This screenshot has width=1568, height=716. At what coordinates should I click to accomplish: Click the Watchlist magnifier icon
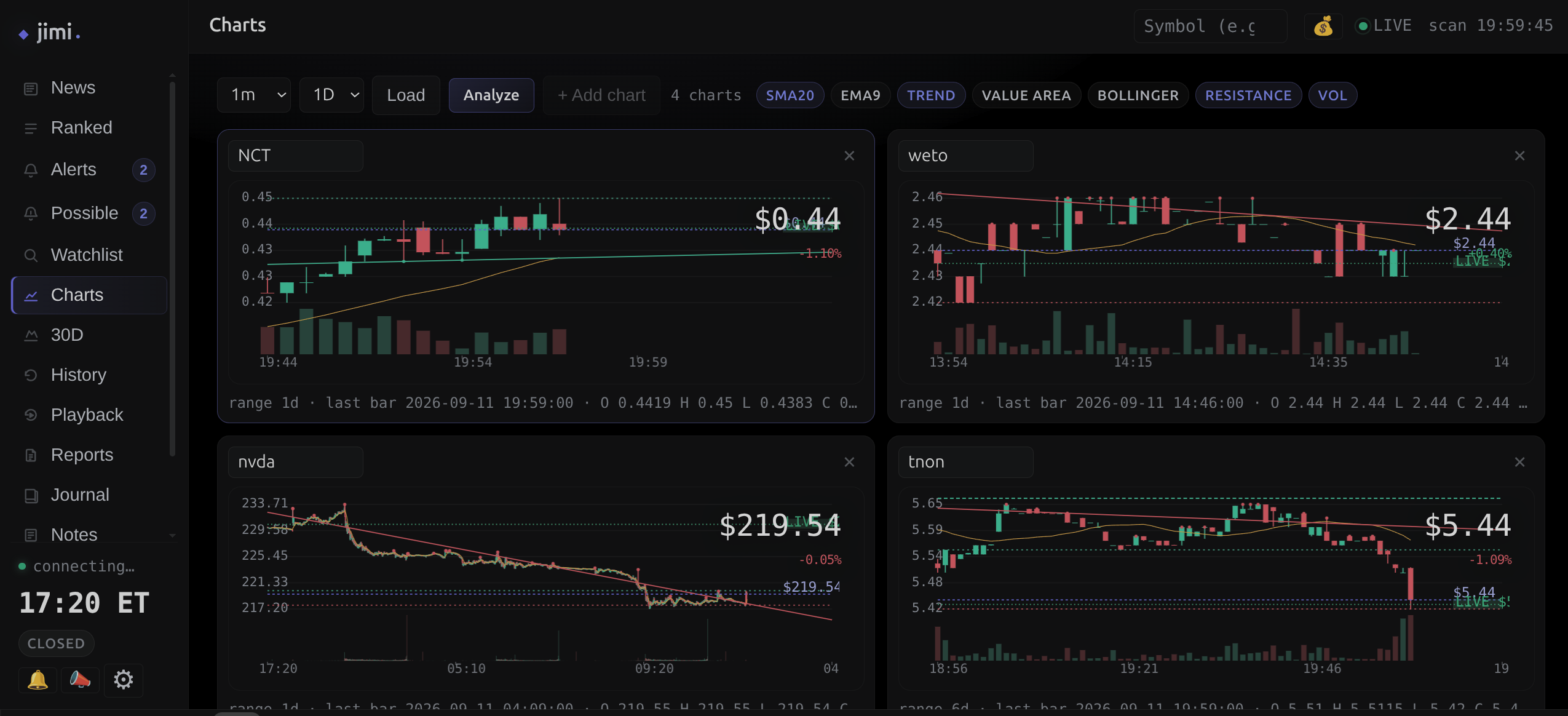pos(31,255)
